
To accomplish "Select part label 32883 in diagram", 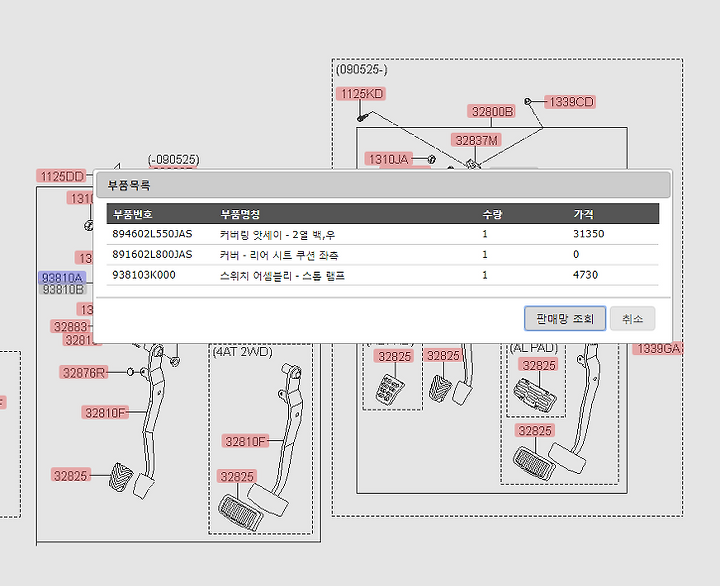I will (71, 327).
